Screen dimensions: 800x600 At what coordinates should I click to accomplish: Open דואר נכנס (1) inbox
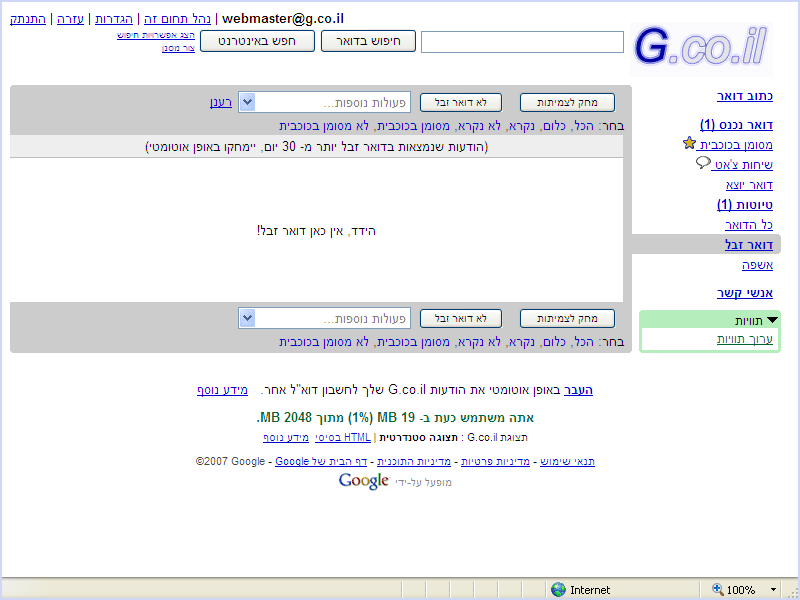[x=736, y=124]
